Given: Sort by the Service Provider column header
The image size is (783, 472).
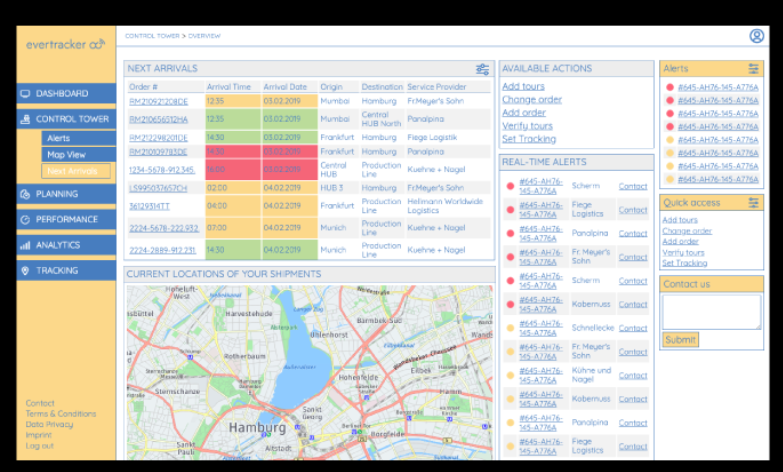Looking at the screenshot, I should (x=436, y=87).
